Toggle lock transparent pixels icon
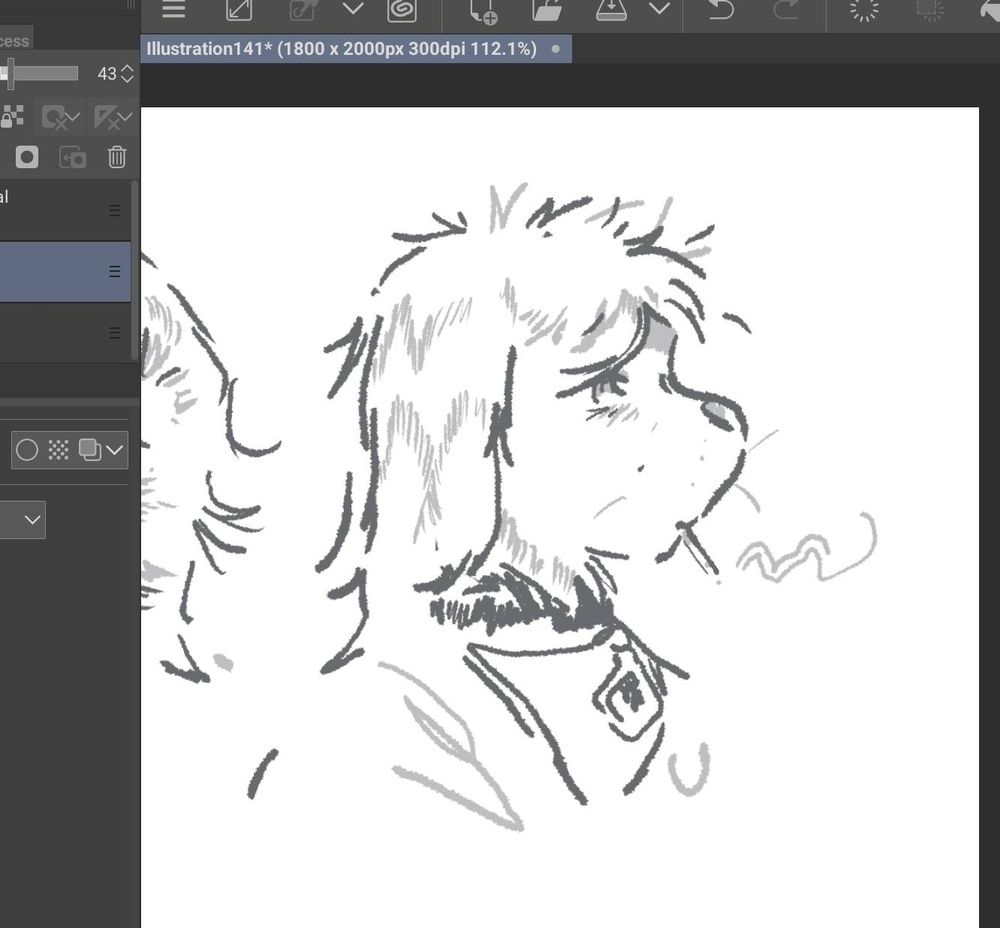Screen dimensions: 1000x928 [x=12, y=117]
